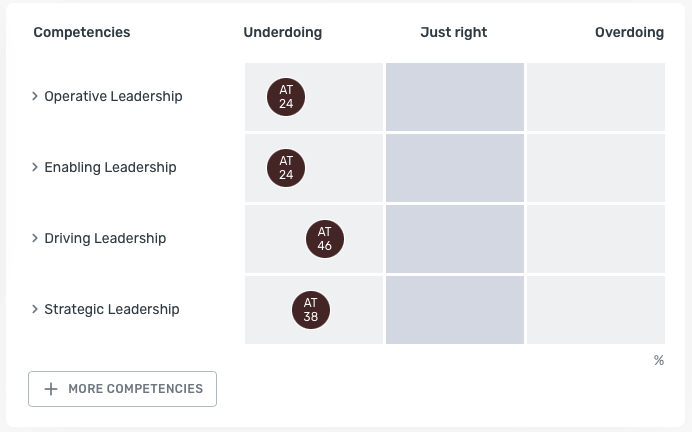The width and height of the screenshot is (692, 432).
Task: Click the Overdoing column header
Action: 629,32
